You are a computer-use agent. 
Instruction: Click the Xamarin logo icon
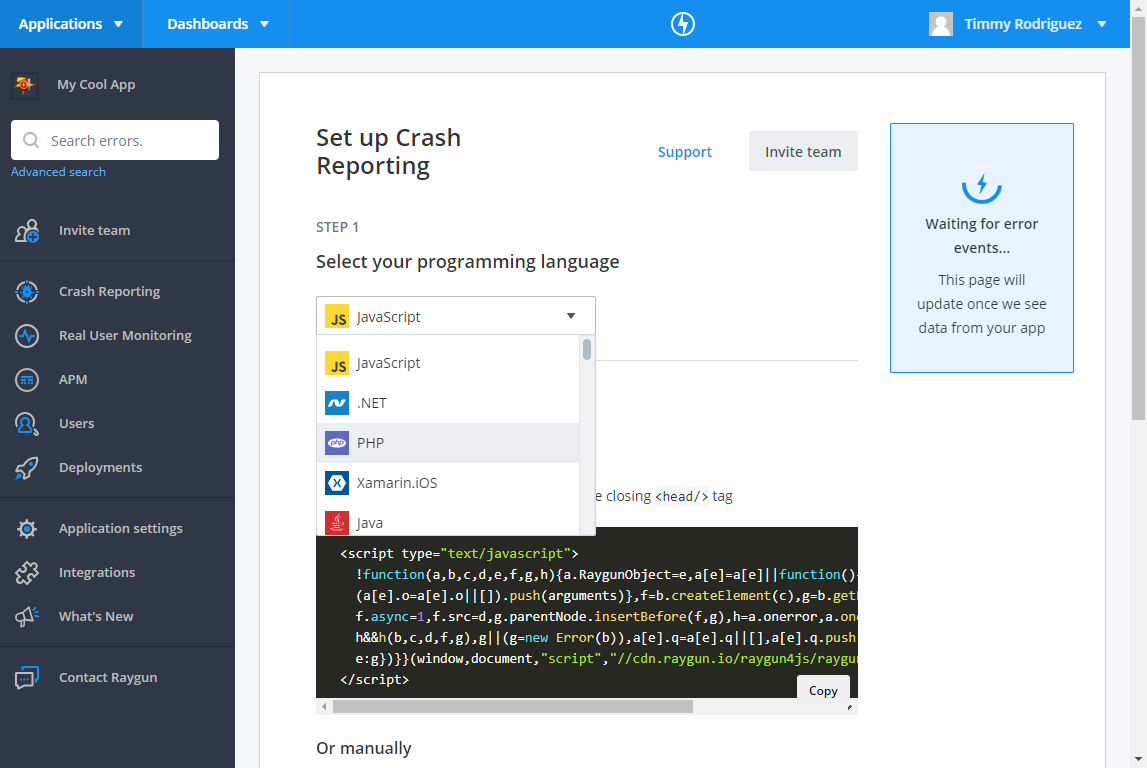(x=336, y=483)
